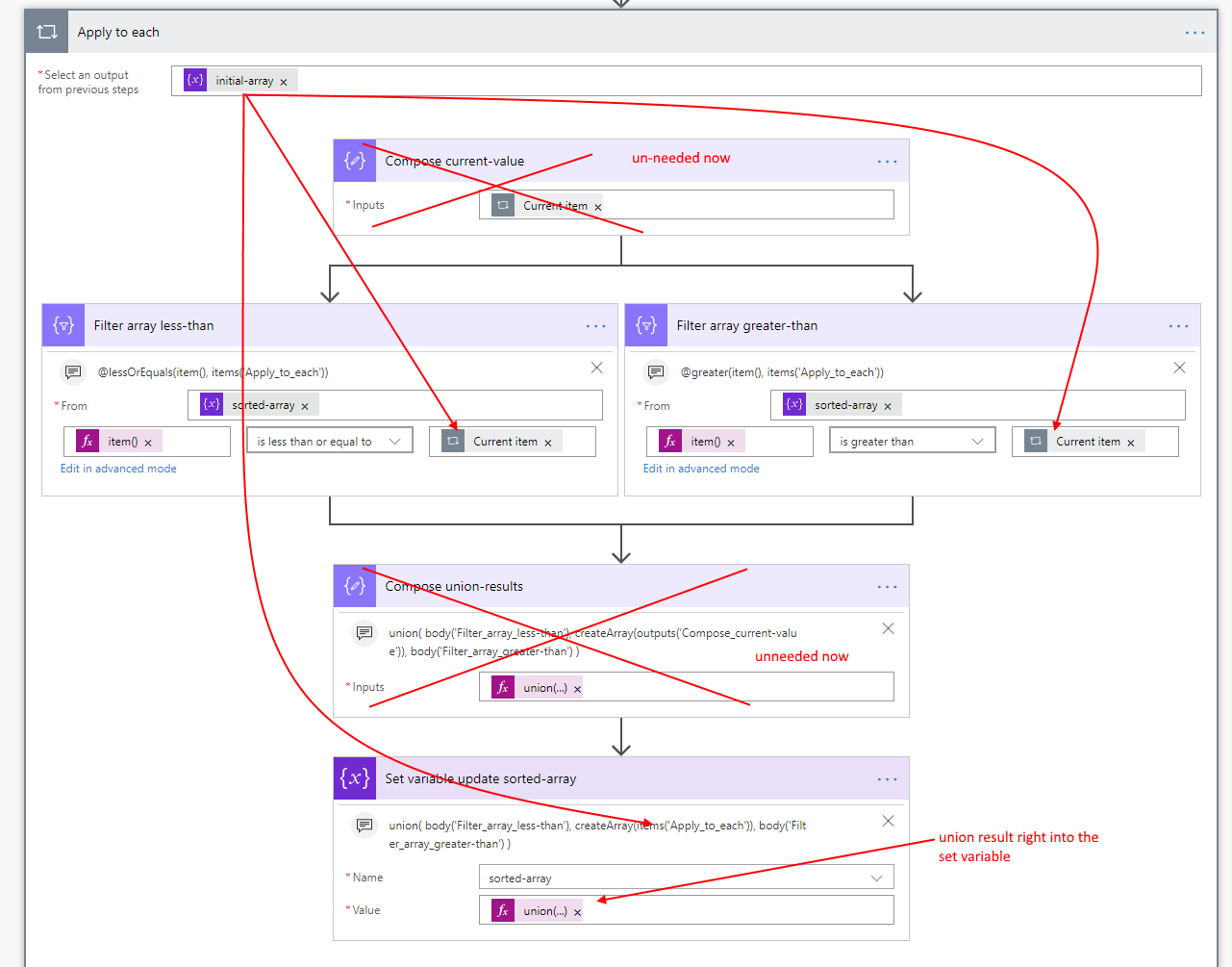Click the Apply to each loop icon

(x=47, y=32)
